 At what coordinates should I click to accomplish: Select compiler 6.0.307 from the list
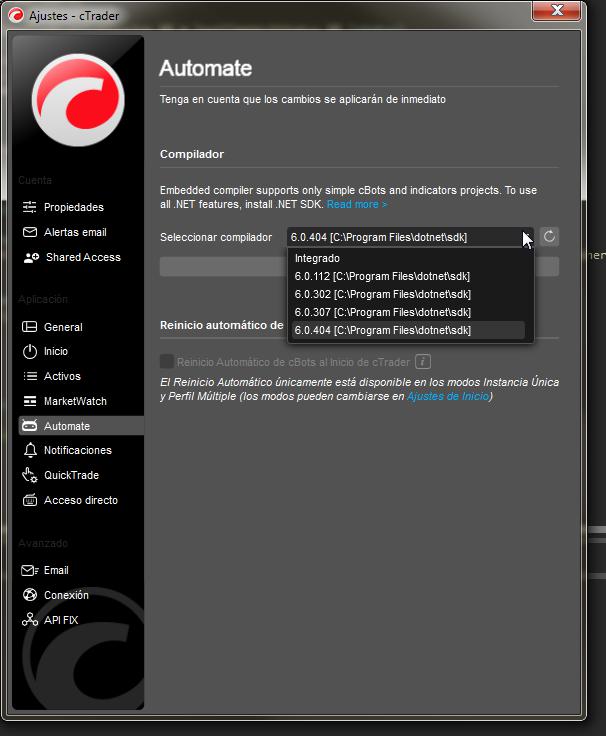(x=408, y=312)
